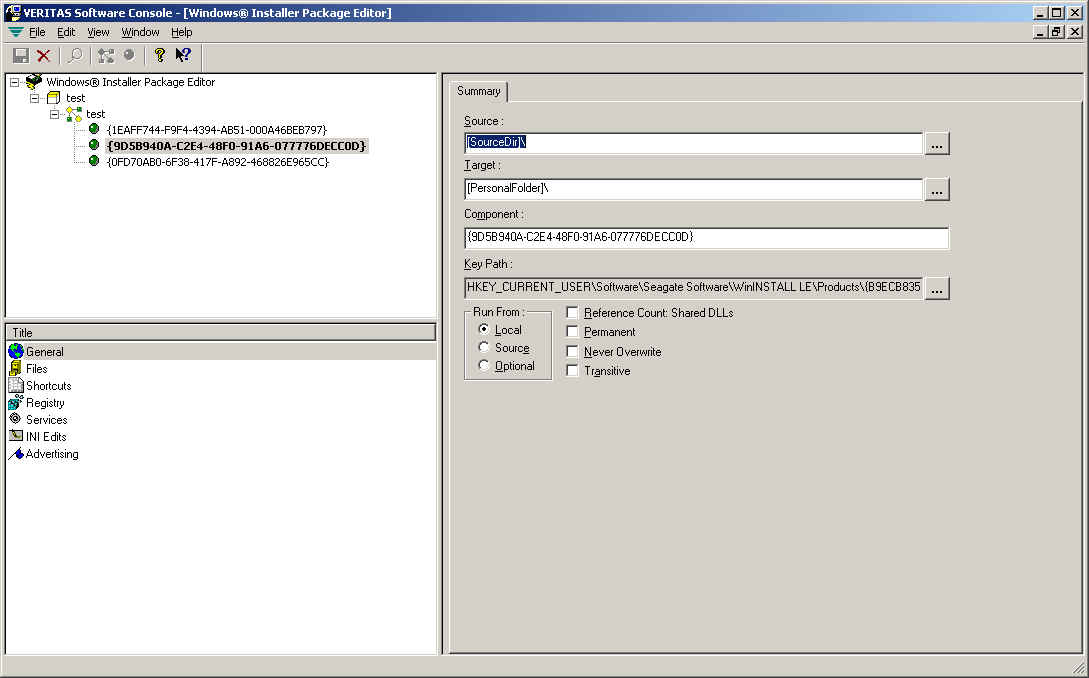Image resolution: width=1089 pixels, height=678 pixels.
Task: Browse for Target folder with ... button
Action: click(x=936, y=190)
